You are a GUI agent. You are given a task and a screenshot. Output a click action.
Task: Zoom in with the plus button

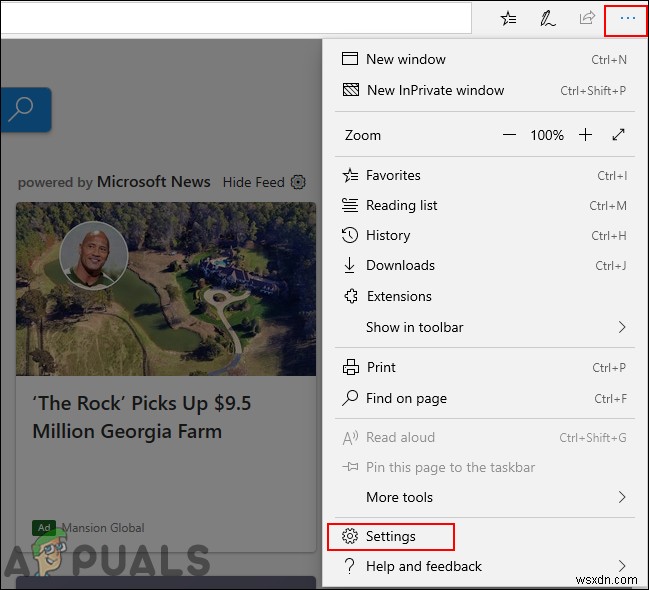coord(585,135)
